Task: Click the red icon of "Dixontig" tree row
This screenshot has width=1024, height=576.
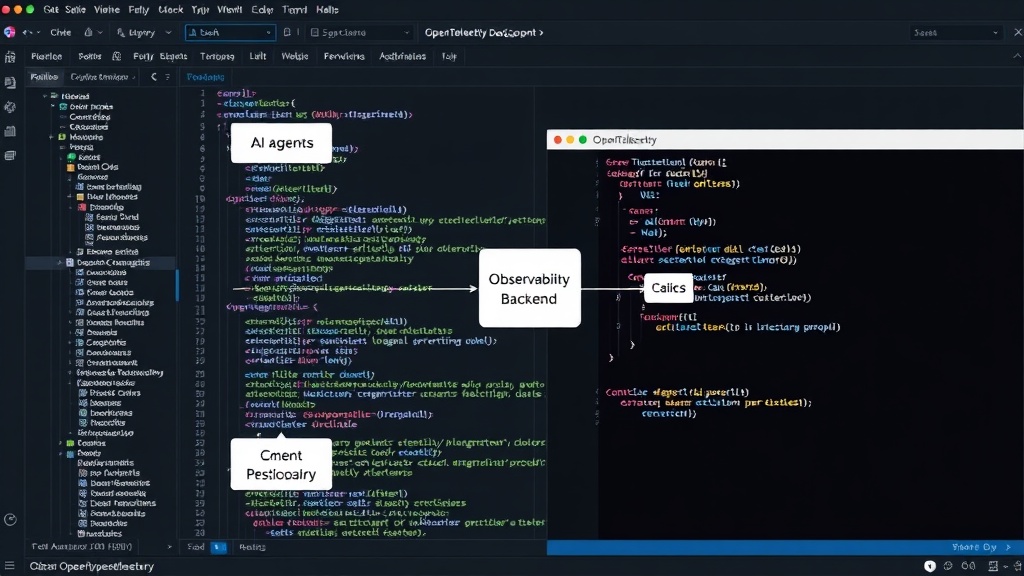Action: 82,207
